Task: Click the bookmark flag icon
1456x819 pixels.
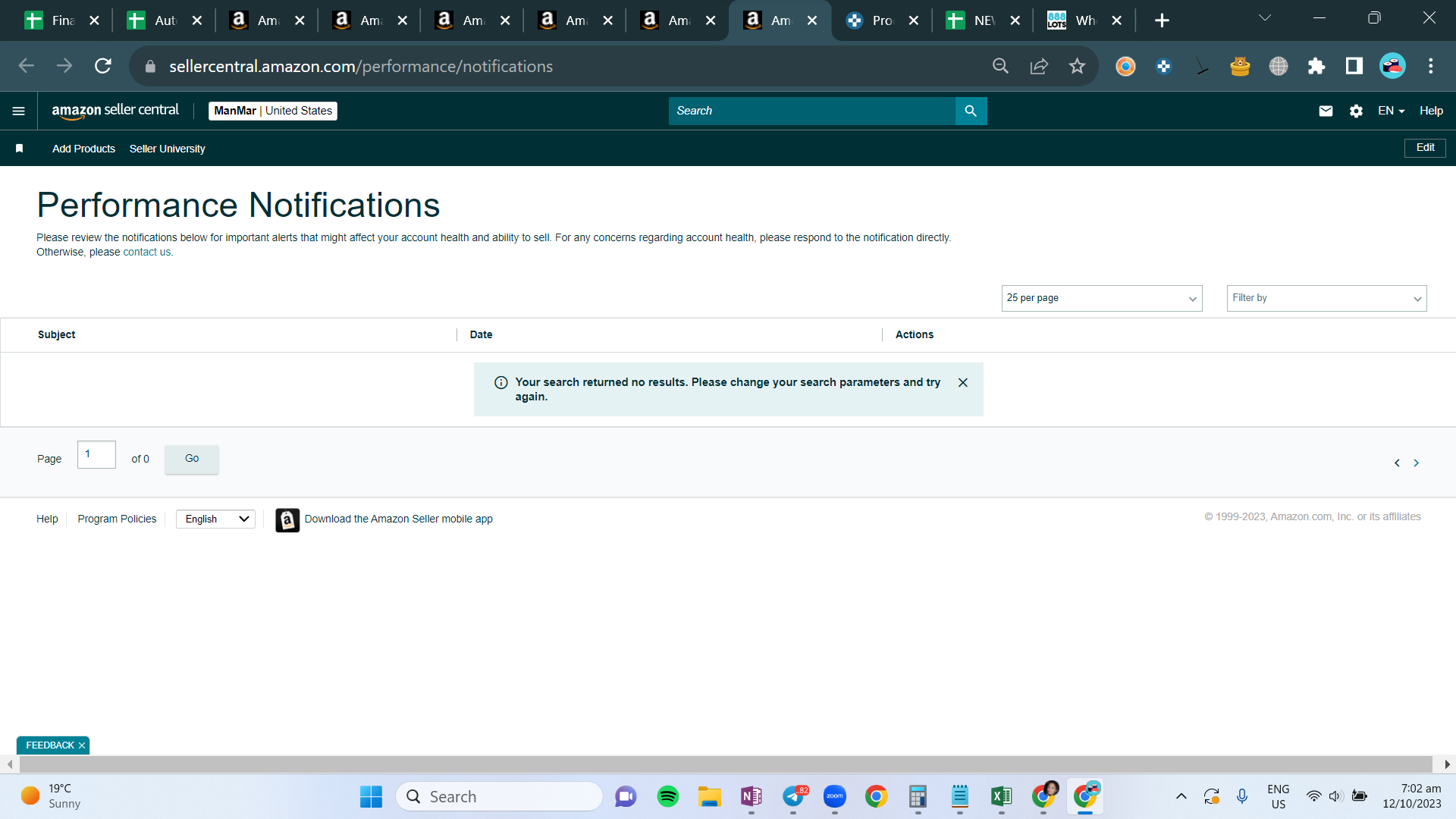Action: coord(20,149)
